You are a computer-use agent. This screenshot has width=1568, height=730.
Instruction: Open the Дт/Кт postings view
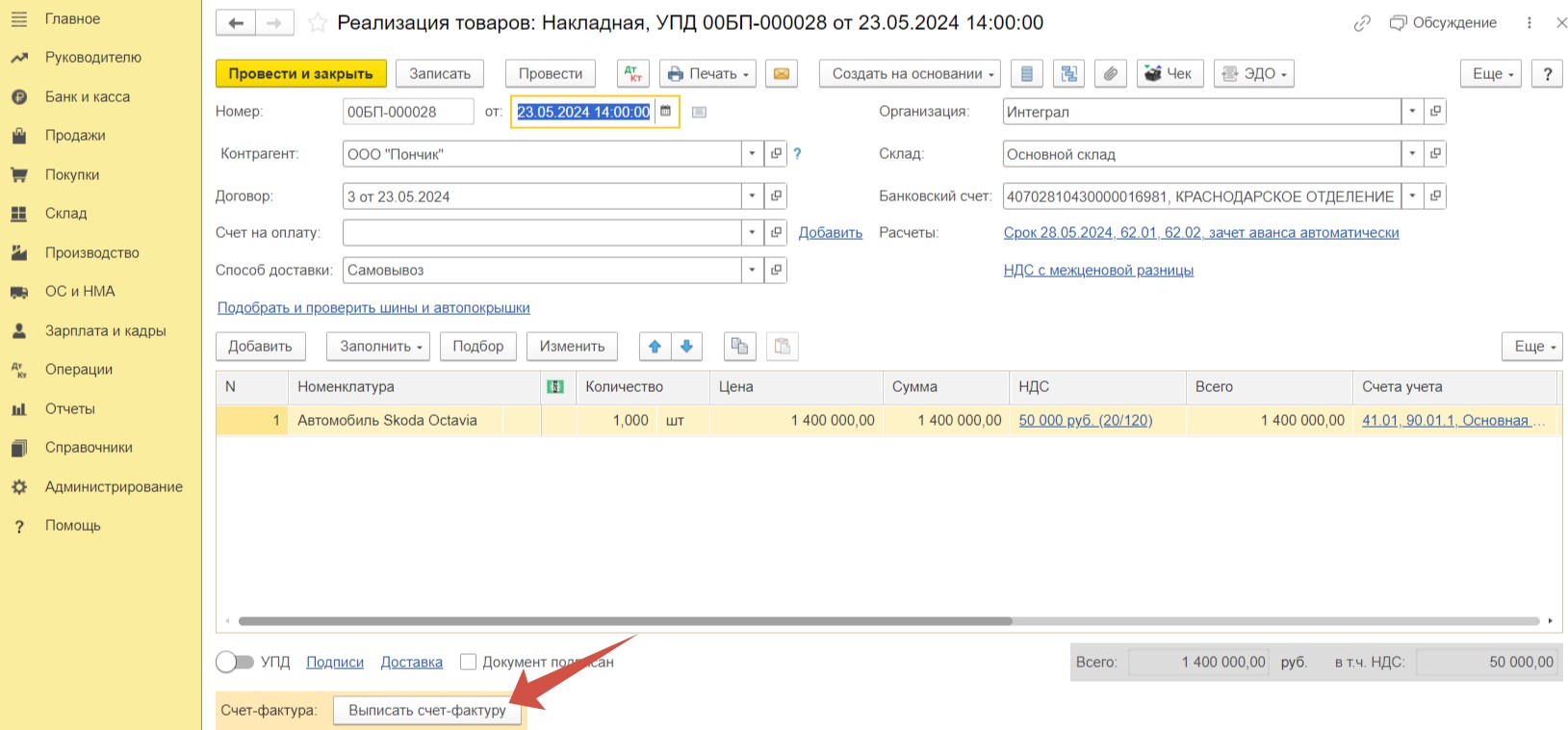click(x=632, y=73)
